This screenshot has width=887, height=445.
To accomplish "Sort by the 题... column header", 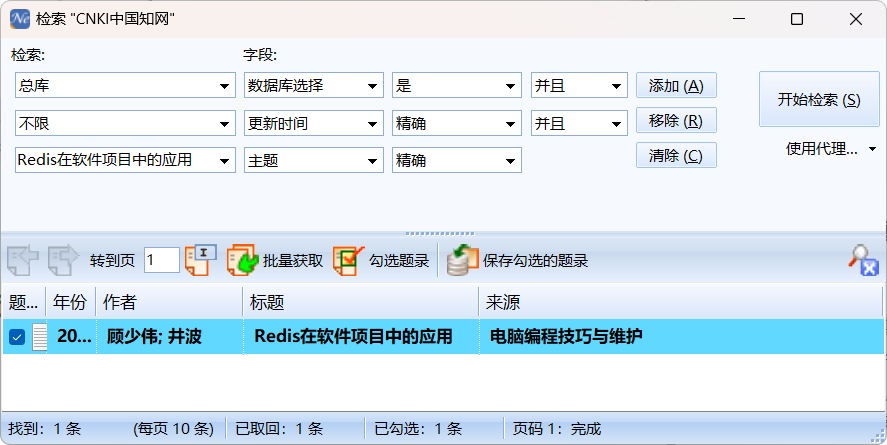I will pyautogui.click(x=24, y=303).
